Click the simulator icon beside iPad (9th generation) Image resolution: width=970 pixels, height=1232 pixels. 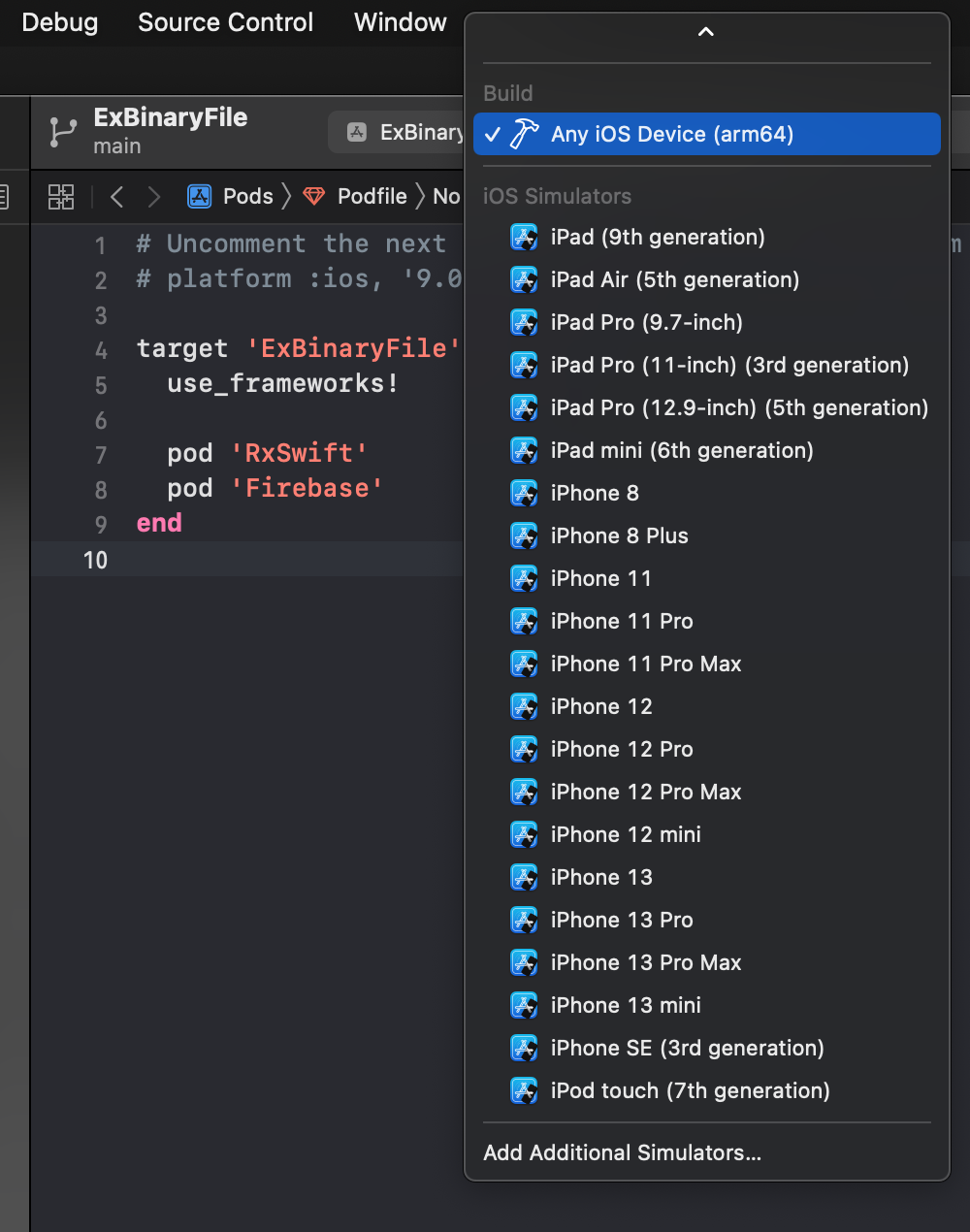tap(524, 237)
